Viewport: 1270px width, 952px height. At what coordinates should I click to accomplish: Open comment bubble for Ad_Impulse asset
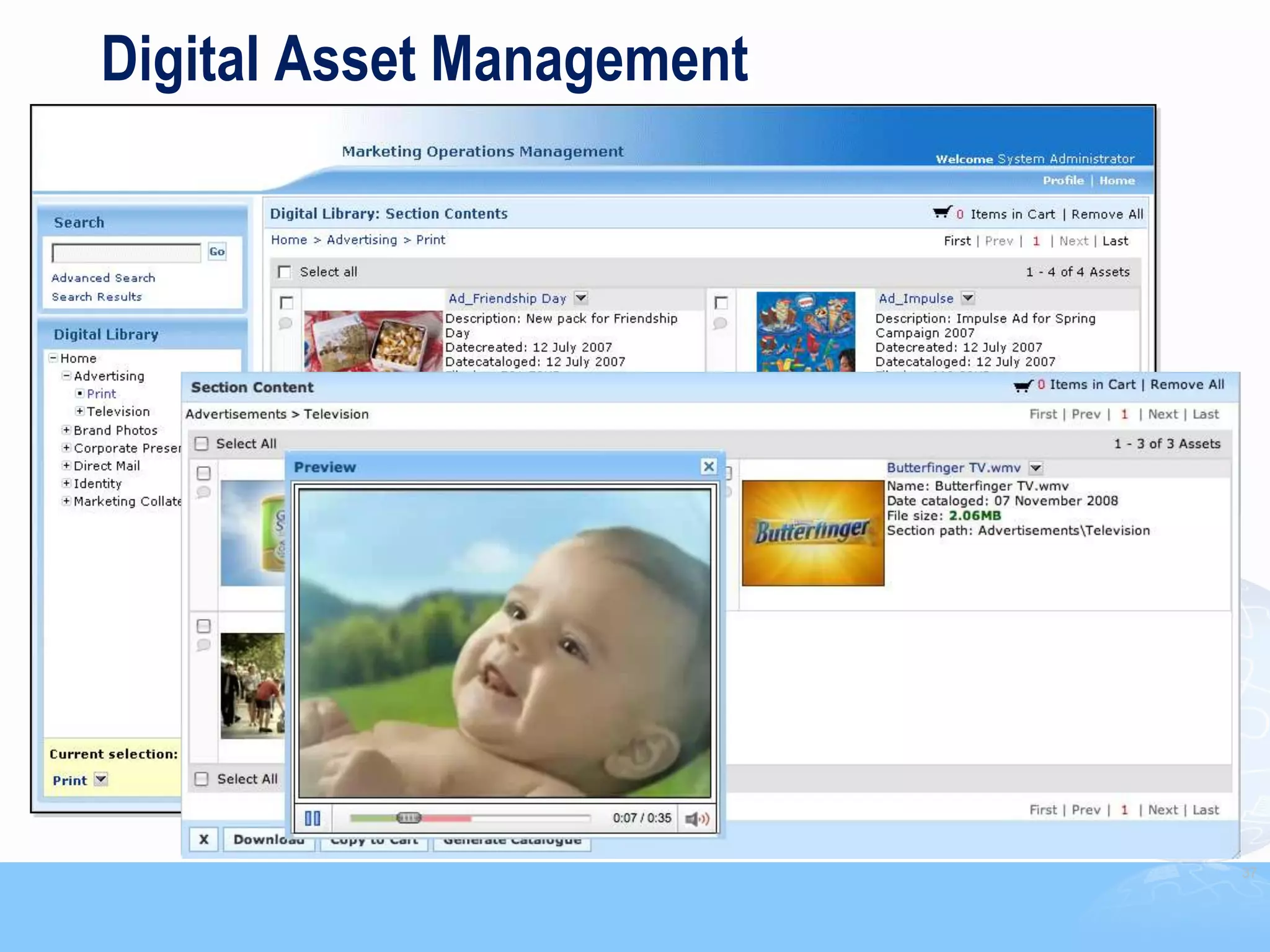pyautogui.click(x=720, y=324)
